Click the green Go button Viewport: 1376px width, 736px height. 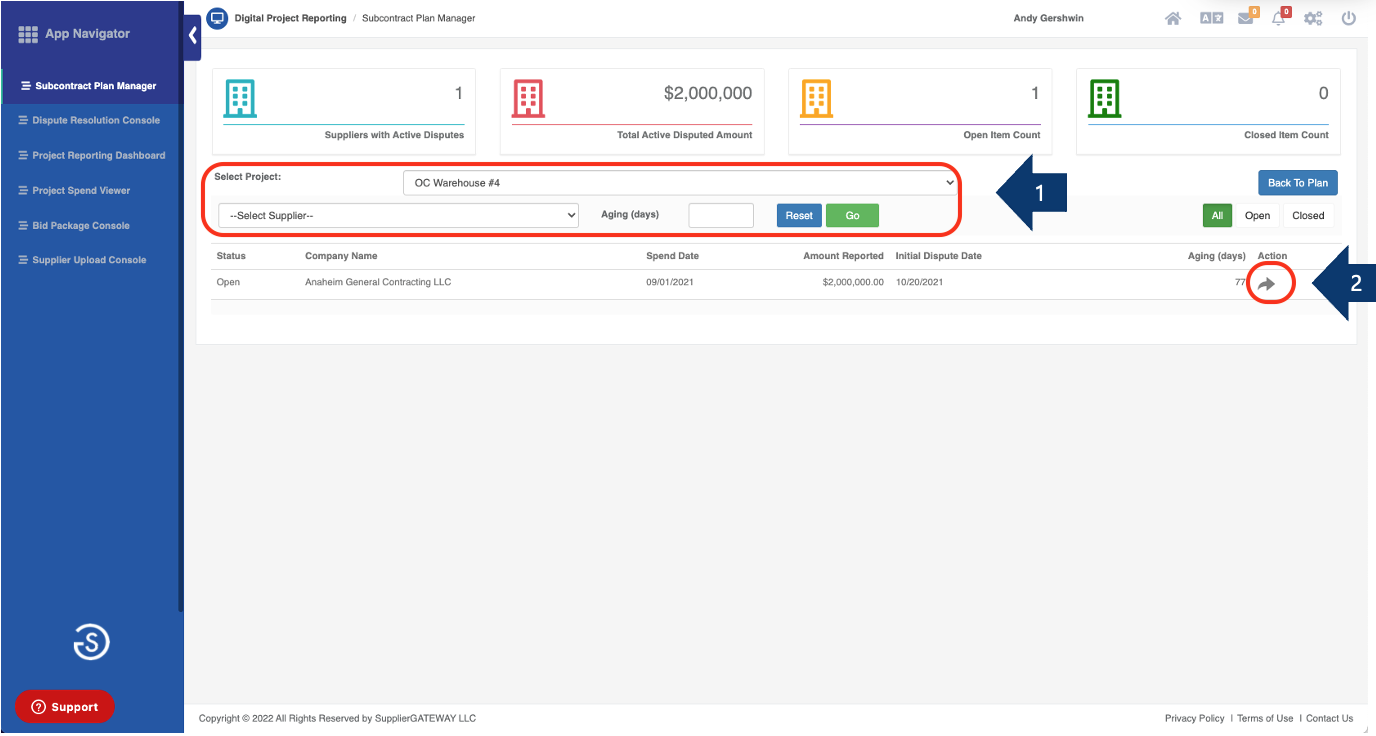click(852, 215)
